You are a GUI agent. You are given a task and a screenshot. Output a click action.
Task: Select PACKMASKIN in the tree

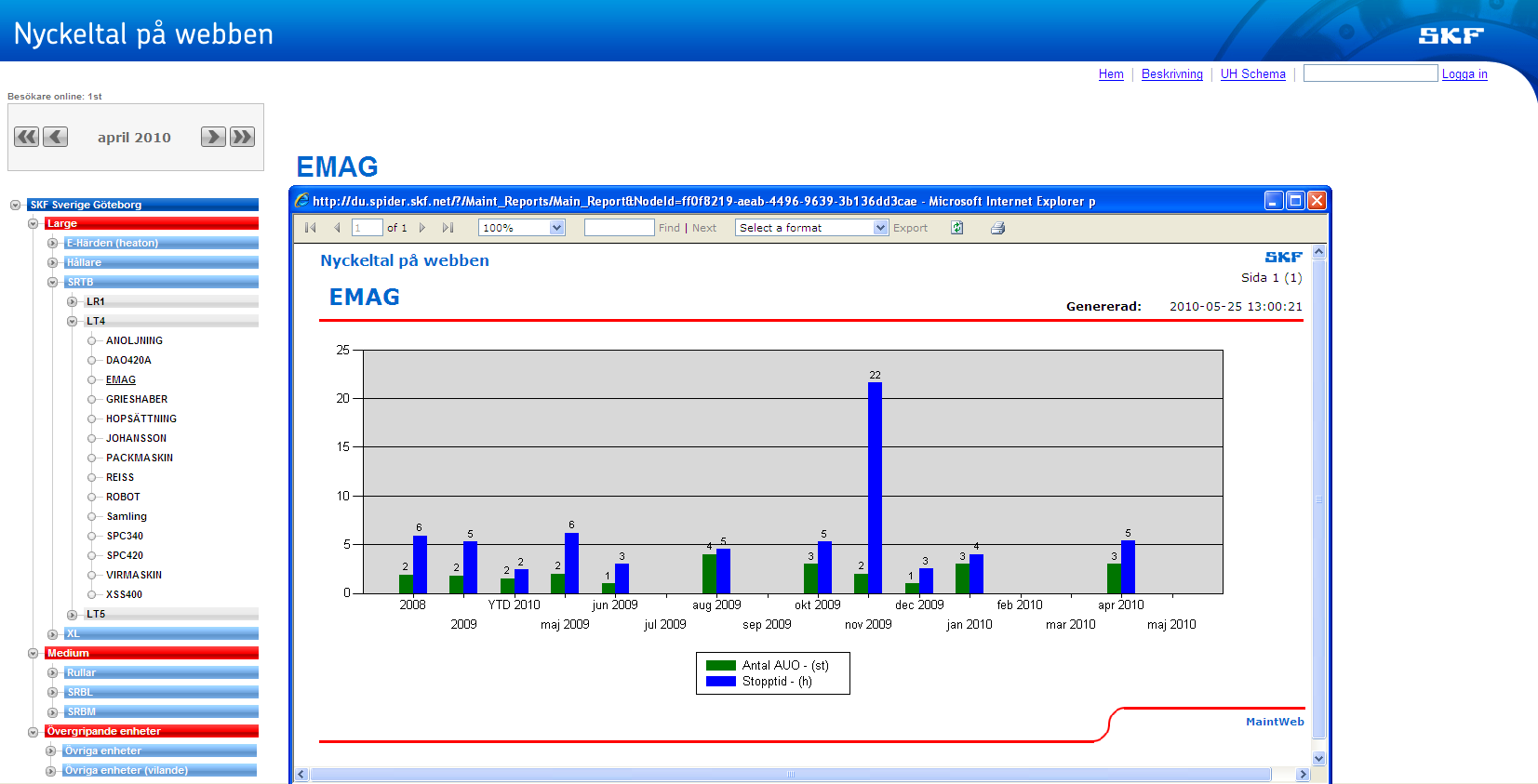140,458
